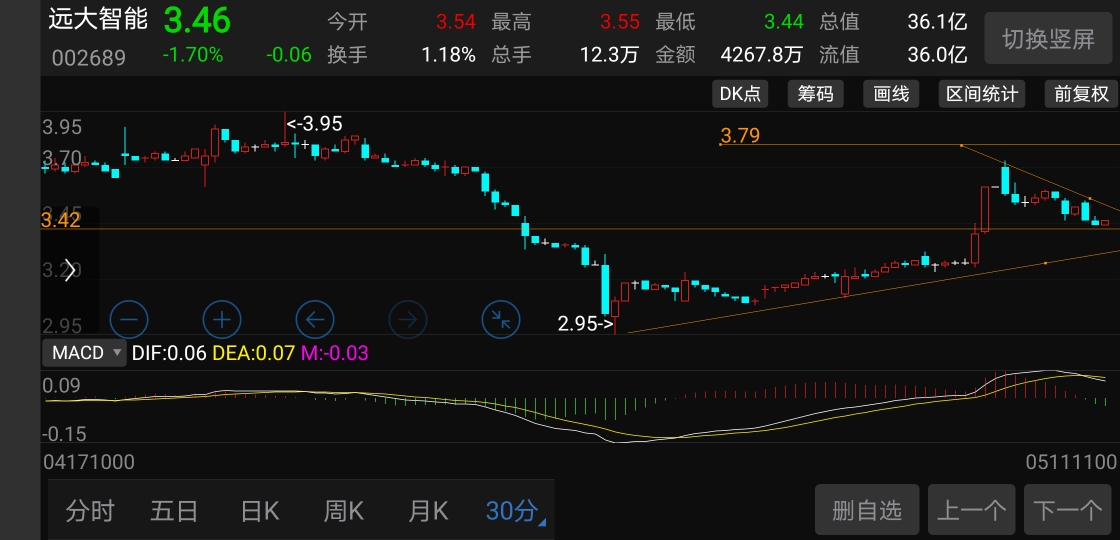Viewport: 1120px width, 540px height.
Task: Tap the 2.95-> low price marker
Action: point(585,324)
